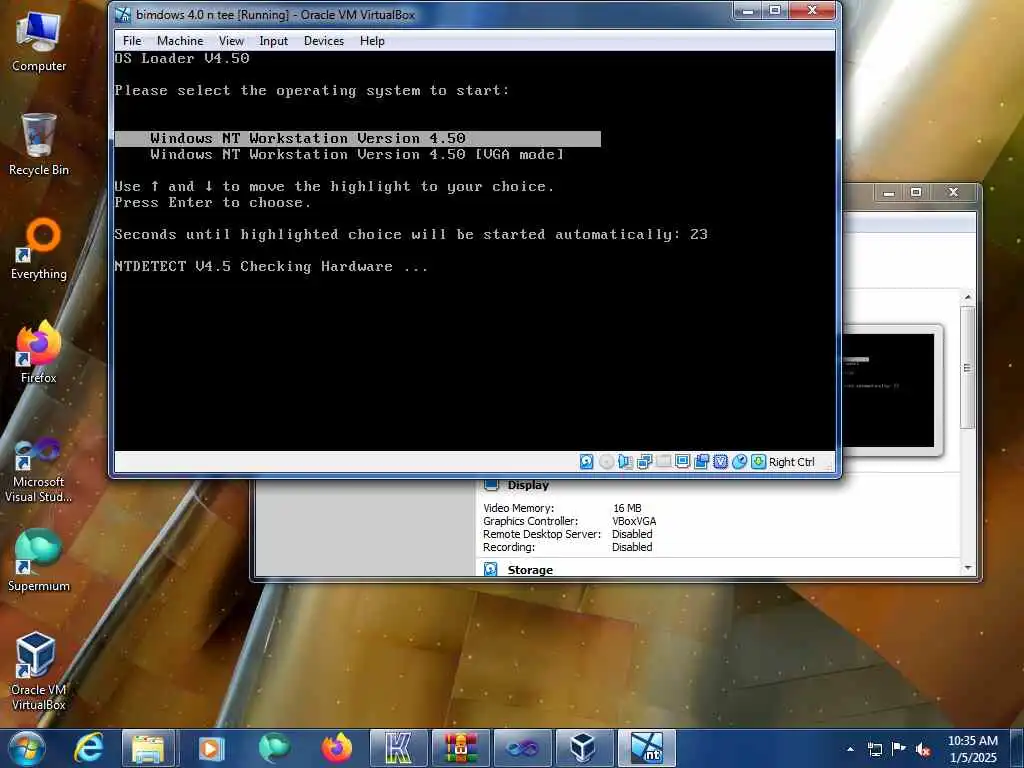
Task: Click the Supermium desktop shortcut
Action: tap(39, 560)
